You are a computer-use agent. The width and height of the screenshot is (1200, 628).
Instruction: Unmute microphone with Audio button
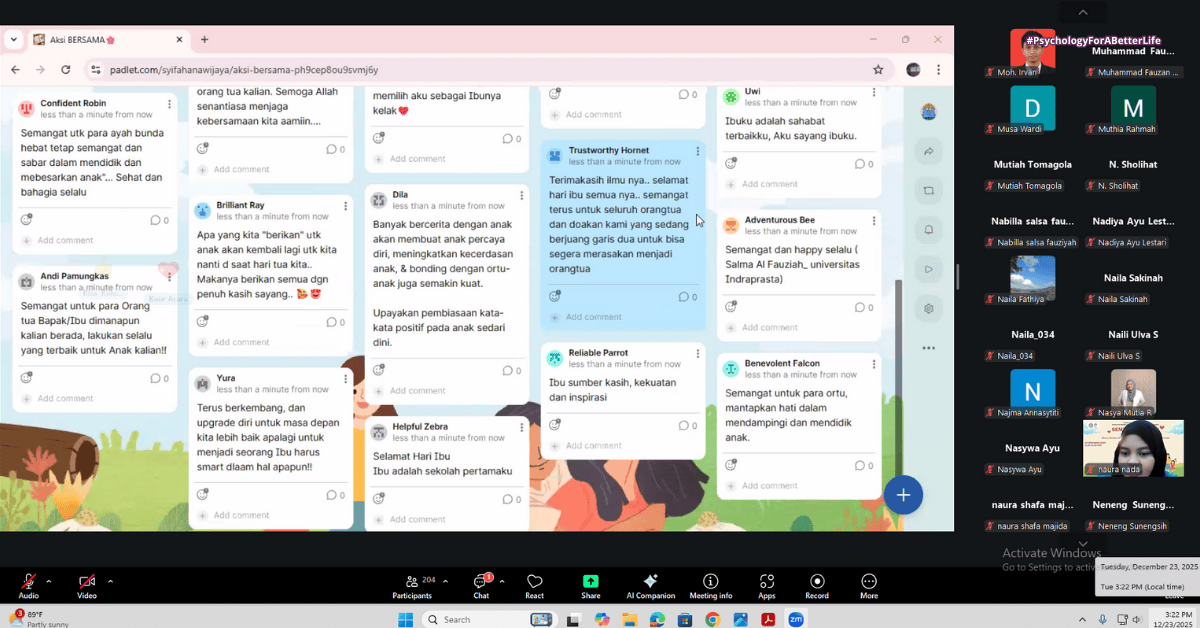point(28,586)
